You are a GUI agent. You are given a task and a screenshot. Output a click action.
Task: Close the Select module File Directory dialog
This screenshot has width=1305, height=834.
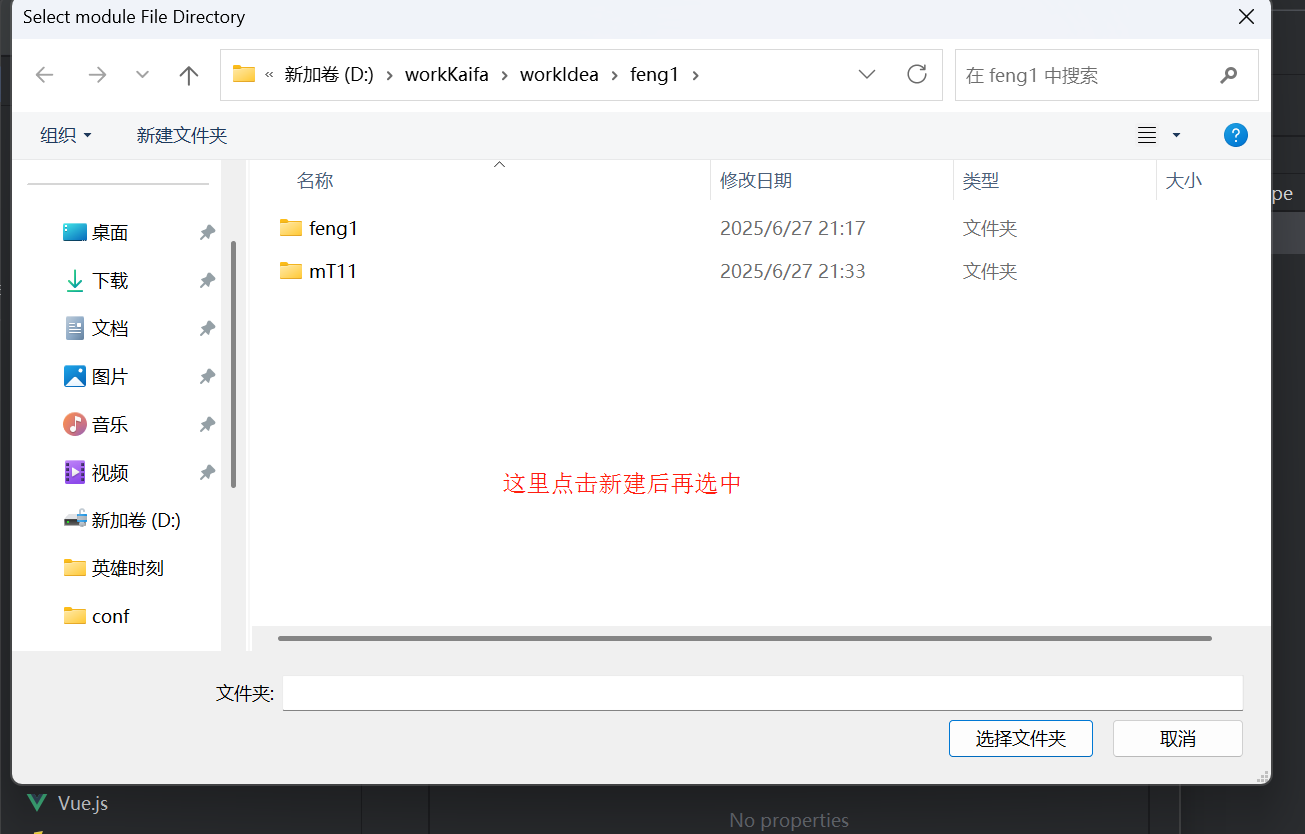(x=1246, y=17)
